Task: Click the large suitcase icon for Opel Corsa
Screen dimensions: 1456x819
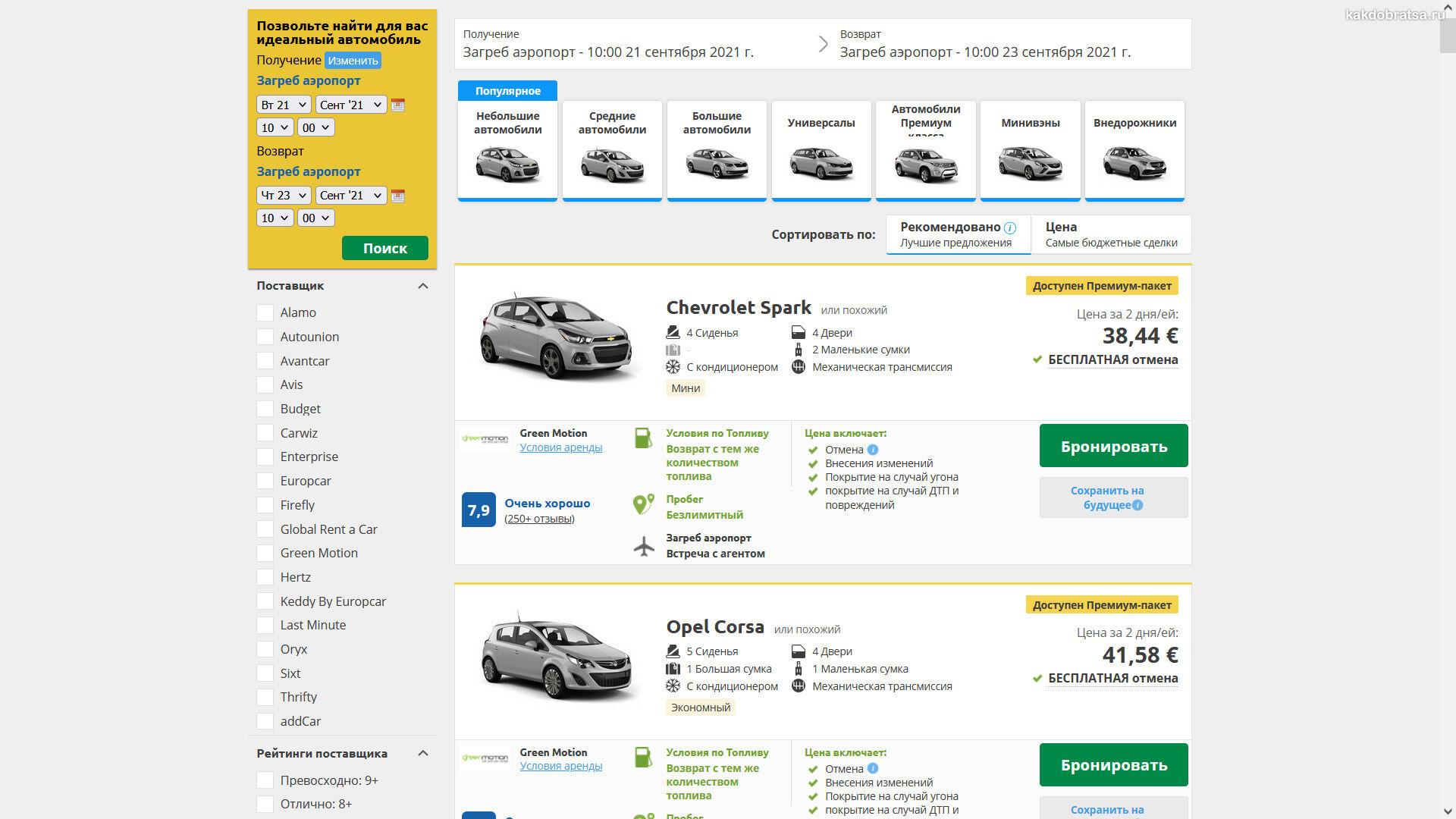Action: pyautogui.click(x=673, y=669)
